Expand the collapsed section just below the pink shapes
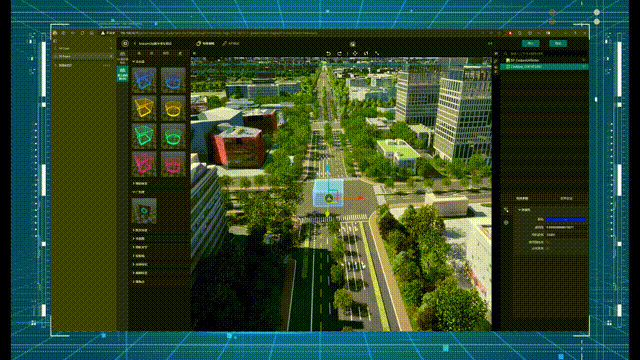 [140, 184]
